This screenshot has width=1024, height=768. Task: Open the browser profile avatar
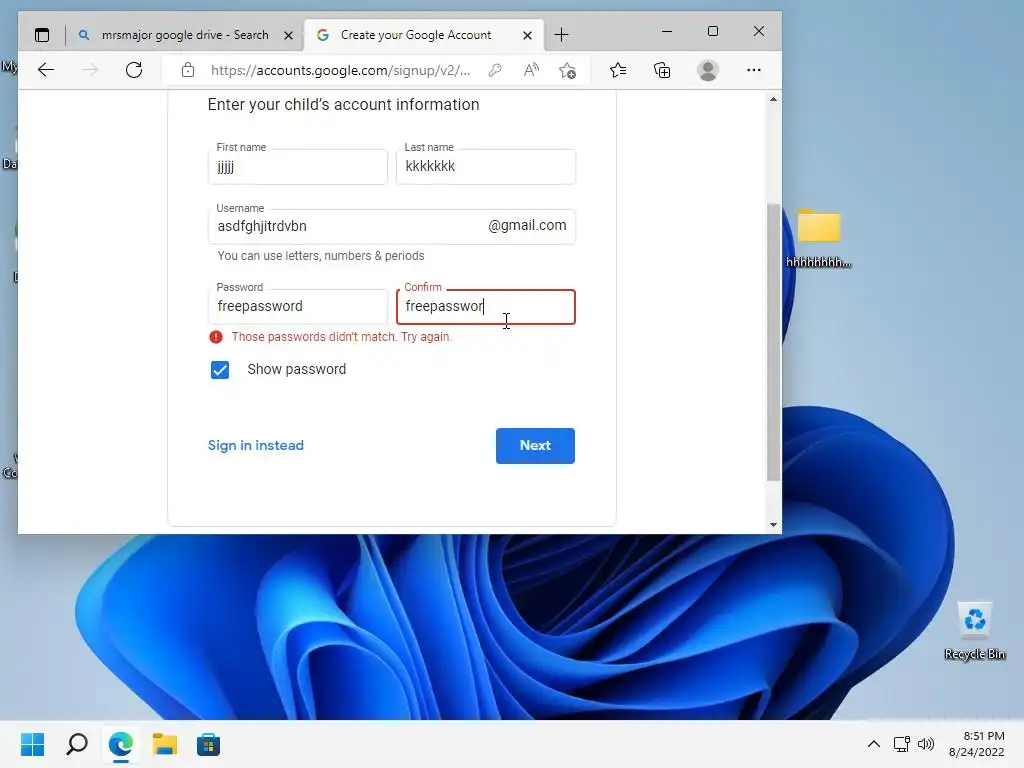[708, 70]
